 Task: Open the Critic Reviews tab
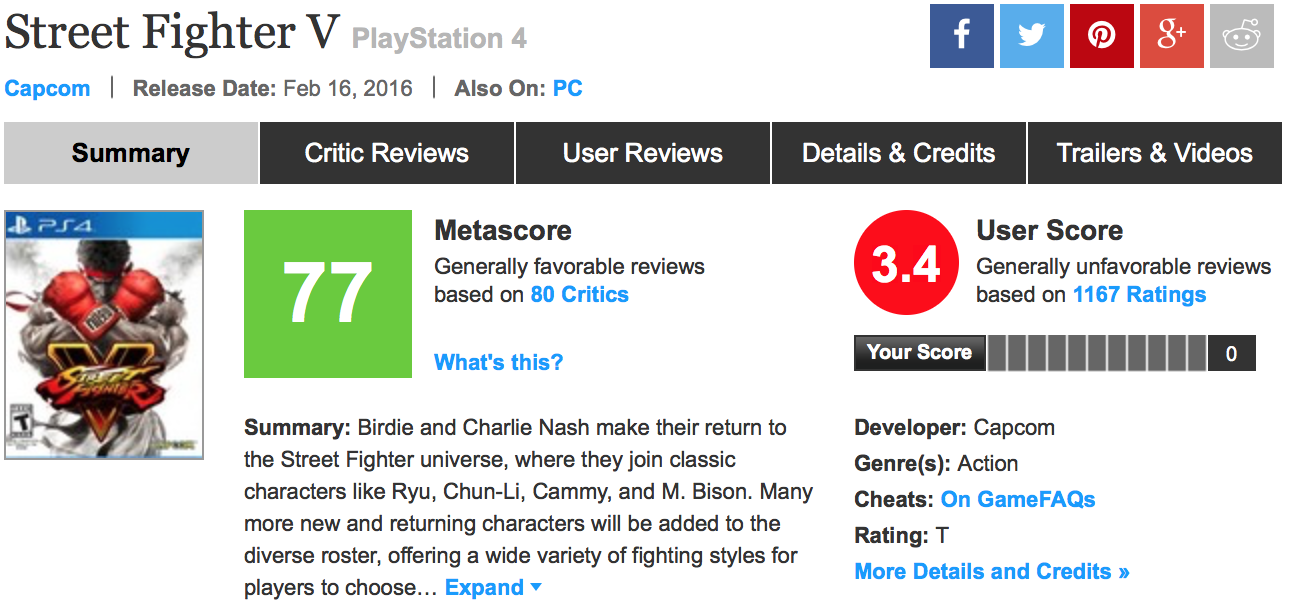coord(387,153)
